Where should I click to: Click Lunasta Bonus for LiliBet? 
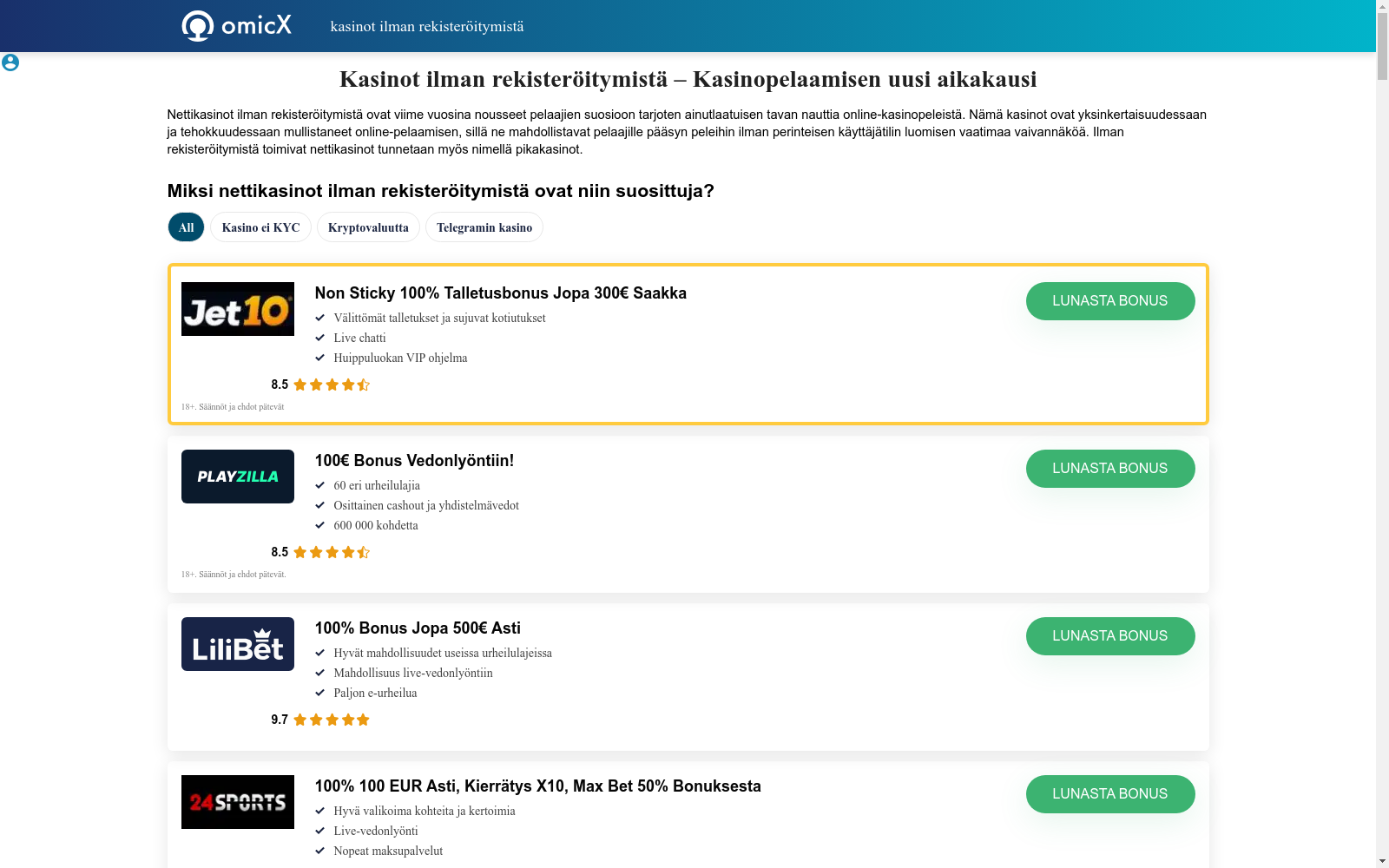(x=1110, y=636)
